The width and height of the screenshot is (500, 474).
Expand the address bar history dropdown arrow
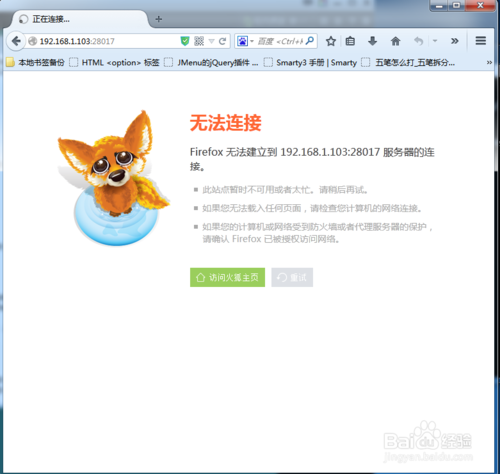click(211, 41)
